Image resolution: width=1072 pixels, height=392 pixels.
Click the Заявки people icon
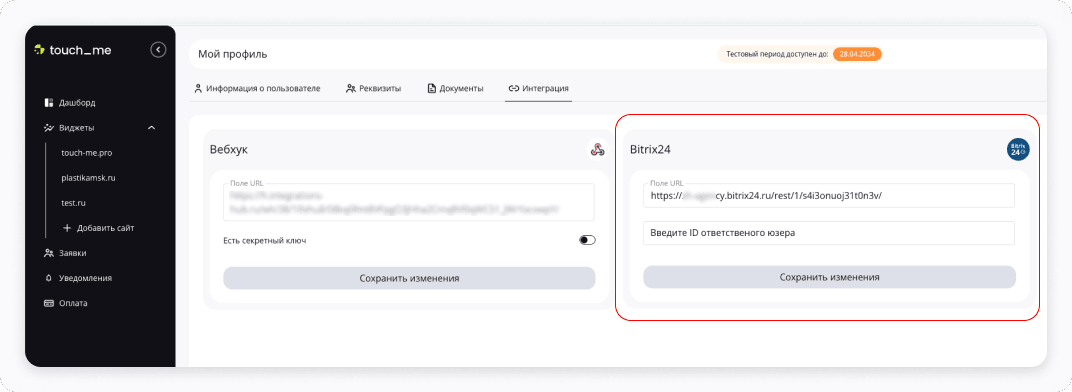(x=49, y=253)
